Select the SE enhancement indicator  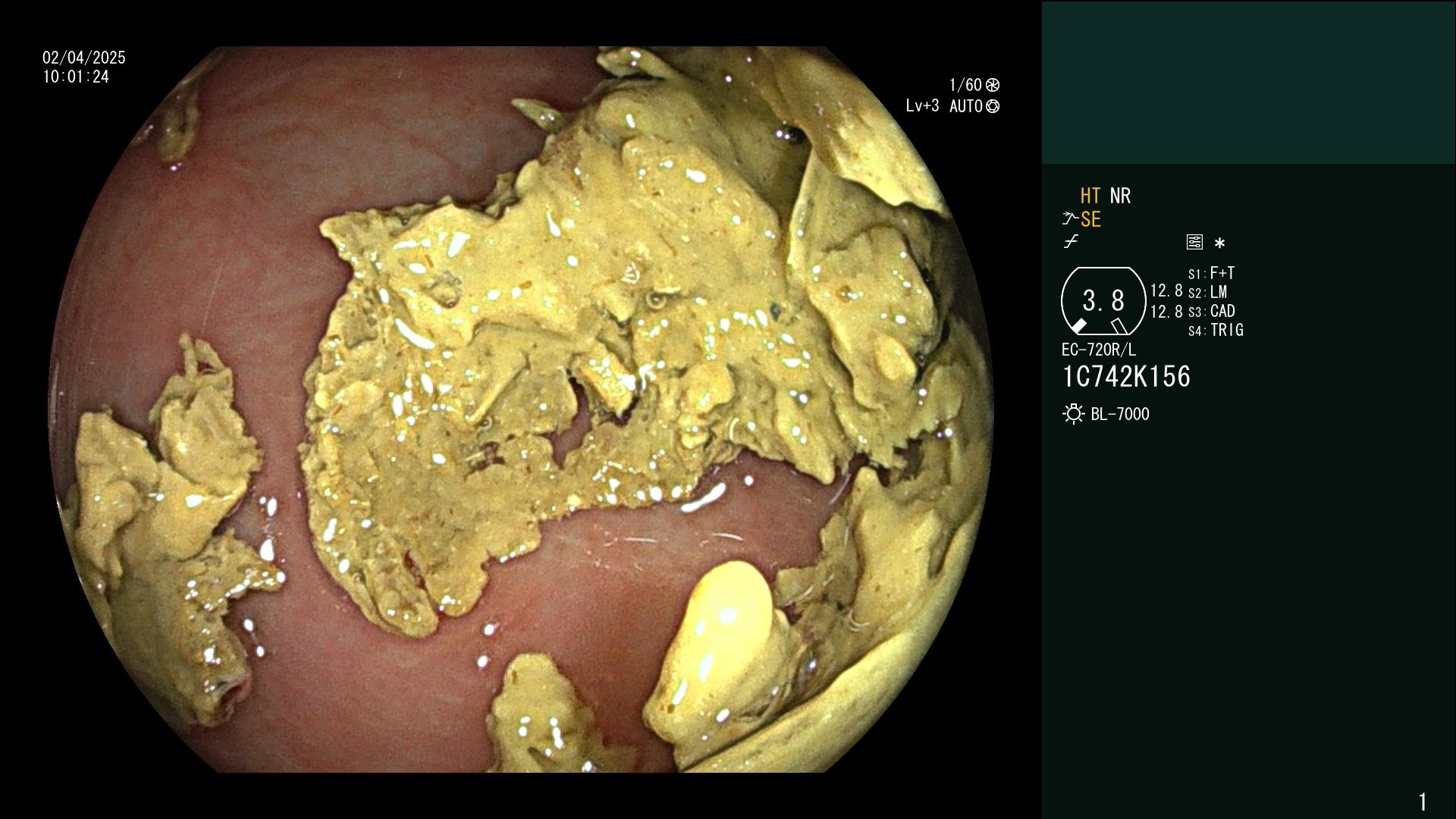(x=1090, y=220)
